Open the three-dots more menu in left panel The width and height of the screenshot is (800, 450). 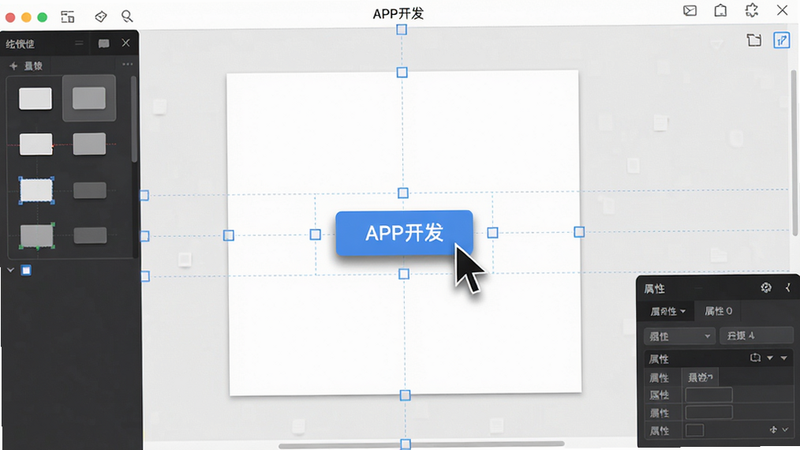pos(128,64)
